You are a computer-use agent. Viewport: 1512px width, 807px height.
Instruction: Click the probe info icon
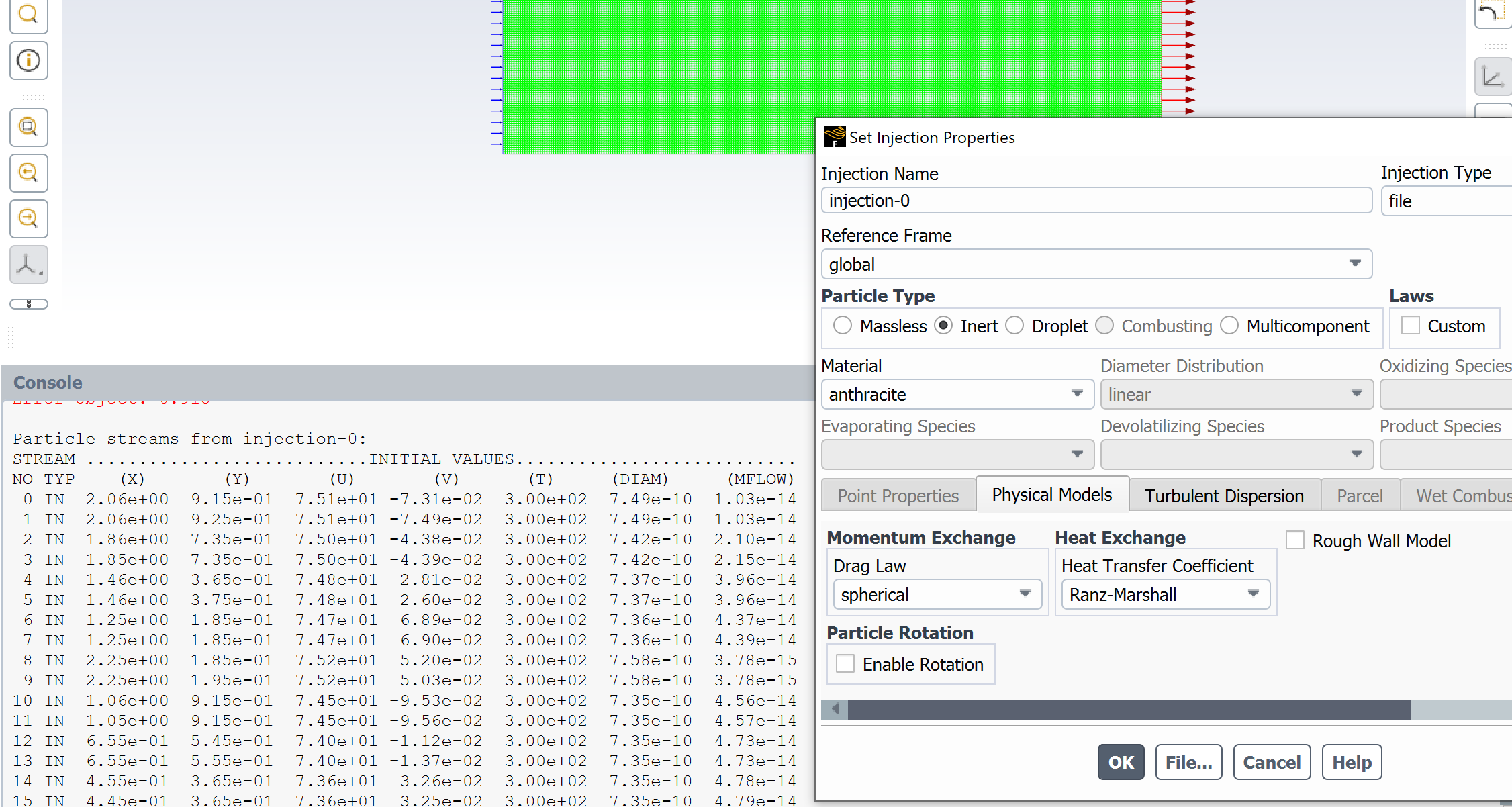pyautogui.click(x=28, y=60)
